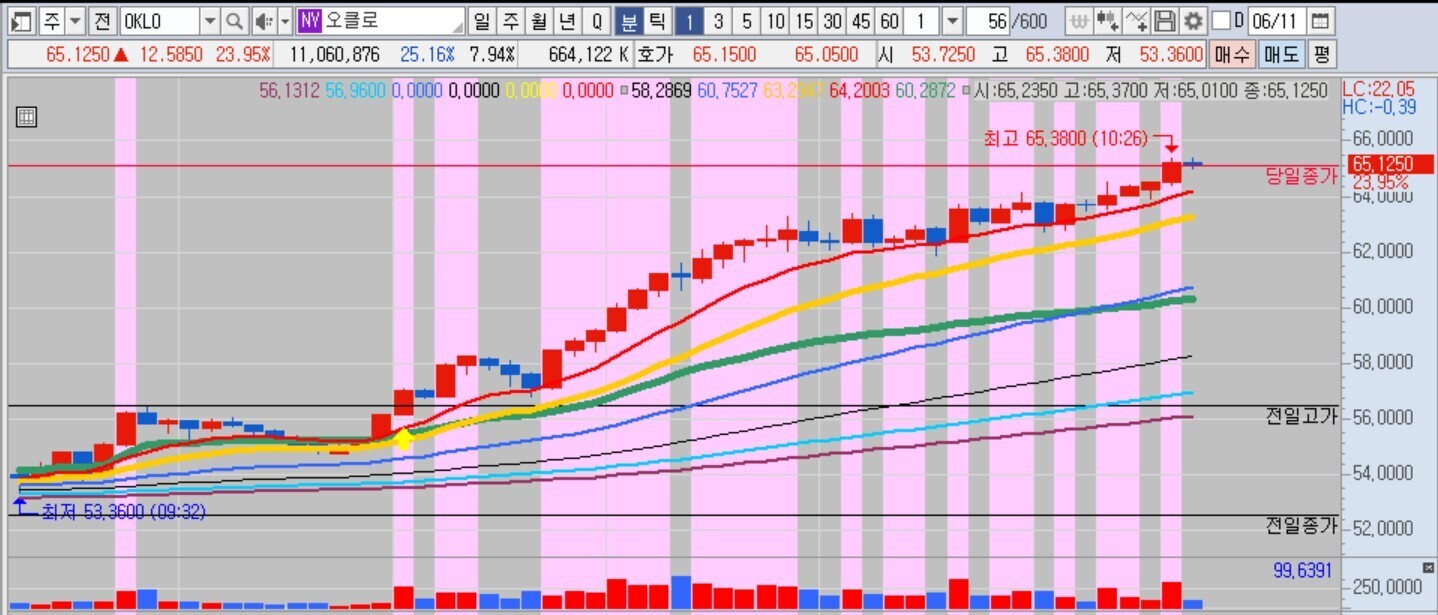Click the 64.2003 red moving average legend value
The width and height of the screenshot is (1438, 615).
pos(859,91)
